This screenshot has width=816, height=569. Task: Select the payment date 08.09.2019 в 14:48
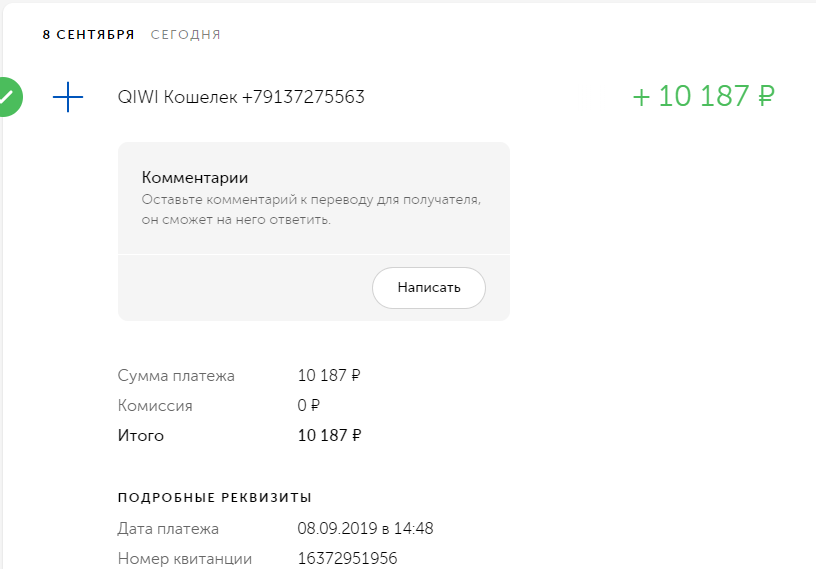(x=365, y=528)
